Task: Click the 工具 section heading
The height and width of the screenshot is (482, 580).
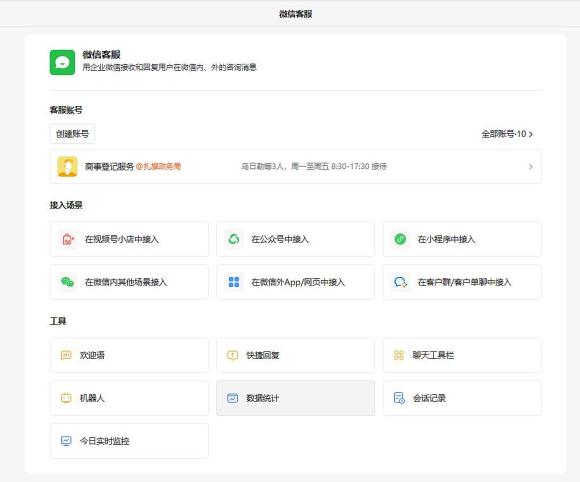Action: [58, 321]
